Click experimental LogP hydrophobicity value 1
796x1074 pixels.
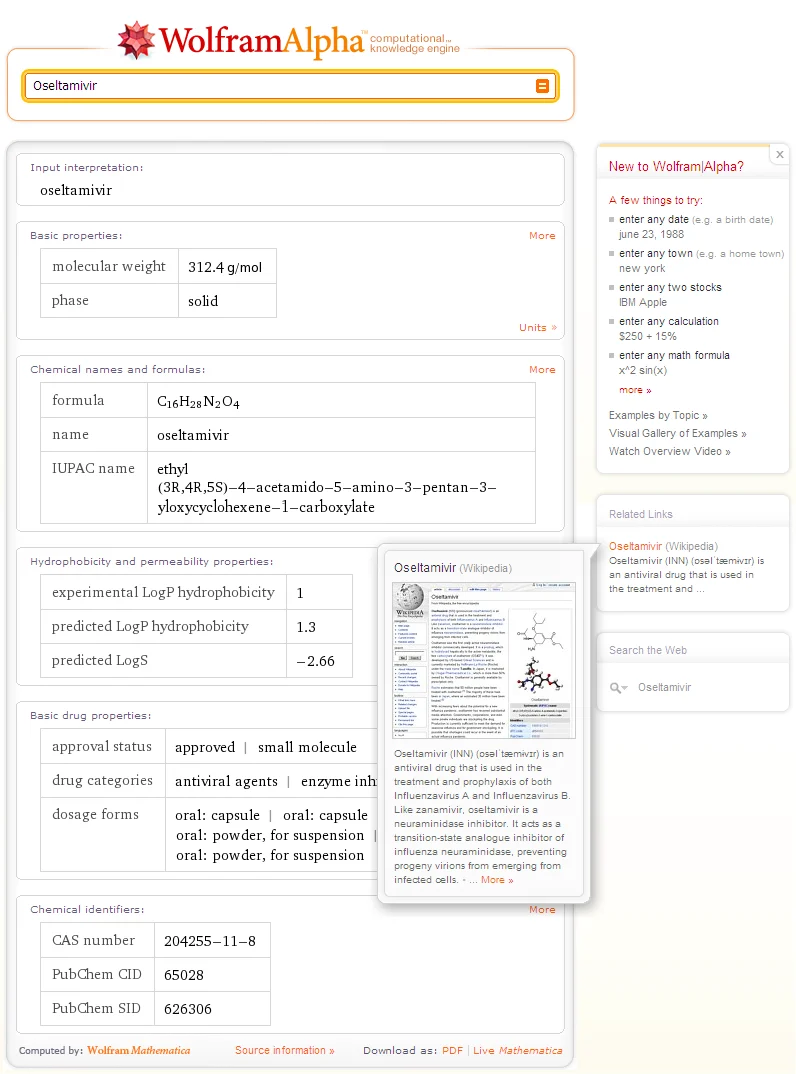[x=300, y=592]
